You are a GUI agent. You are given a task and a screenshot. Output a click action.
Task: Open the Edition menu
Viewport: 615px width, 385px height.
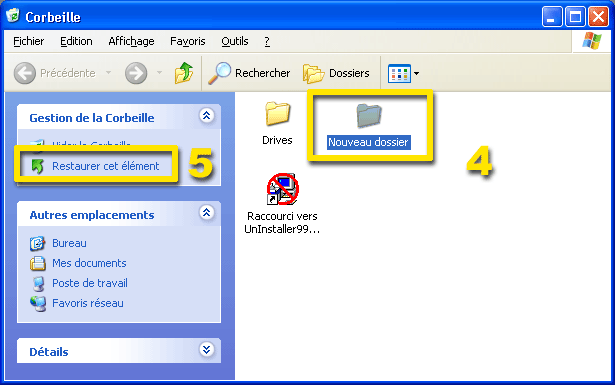pyautogui.click(x=76, y=41)
